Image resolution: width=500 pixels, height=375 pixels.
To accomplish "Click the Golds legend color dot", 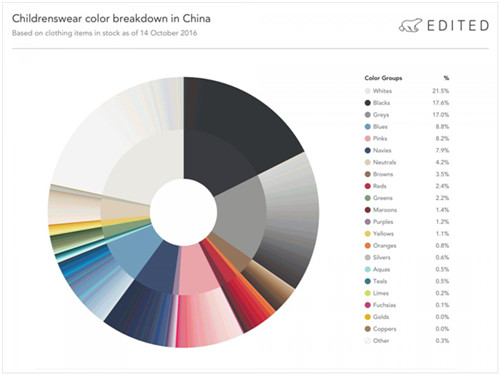I will pyautogui.click(x=368, y=317).
